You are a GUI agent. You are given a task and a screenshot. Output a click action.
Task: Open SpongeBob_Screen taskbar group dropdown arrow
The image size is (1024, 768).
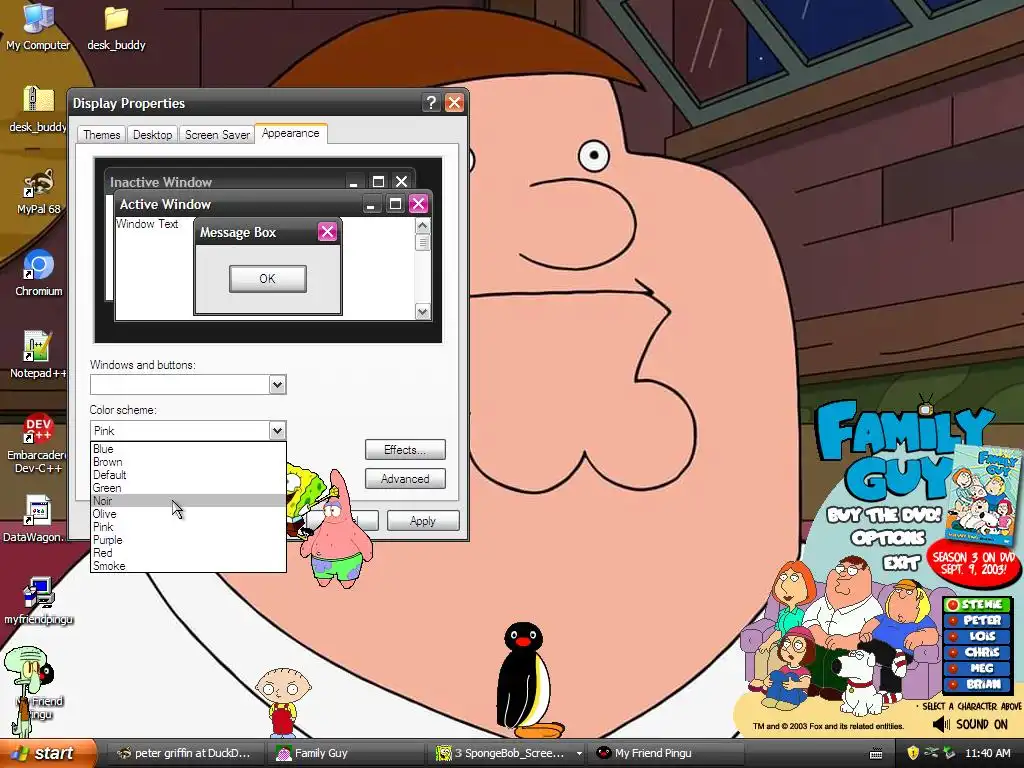tap(579, 753)
